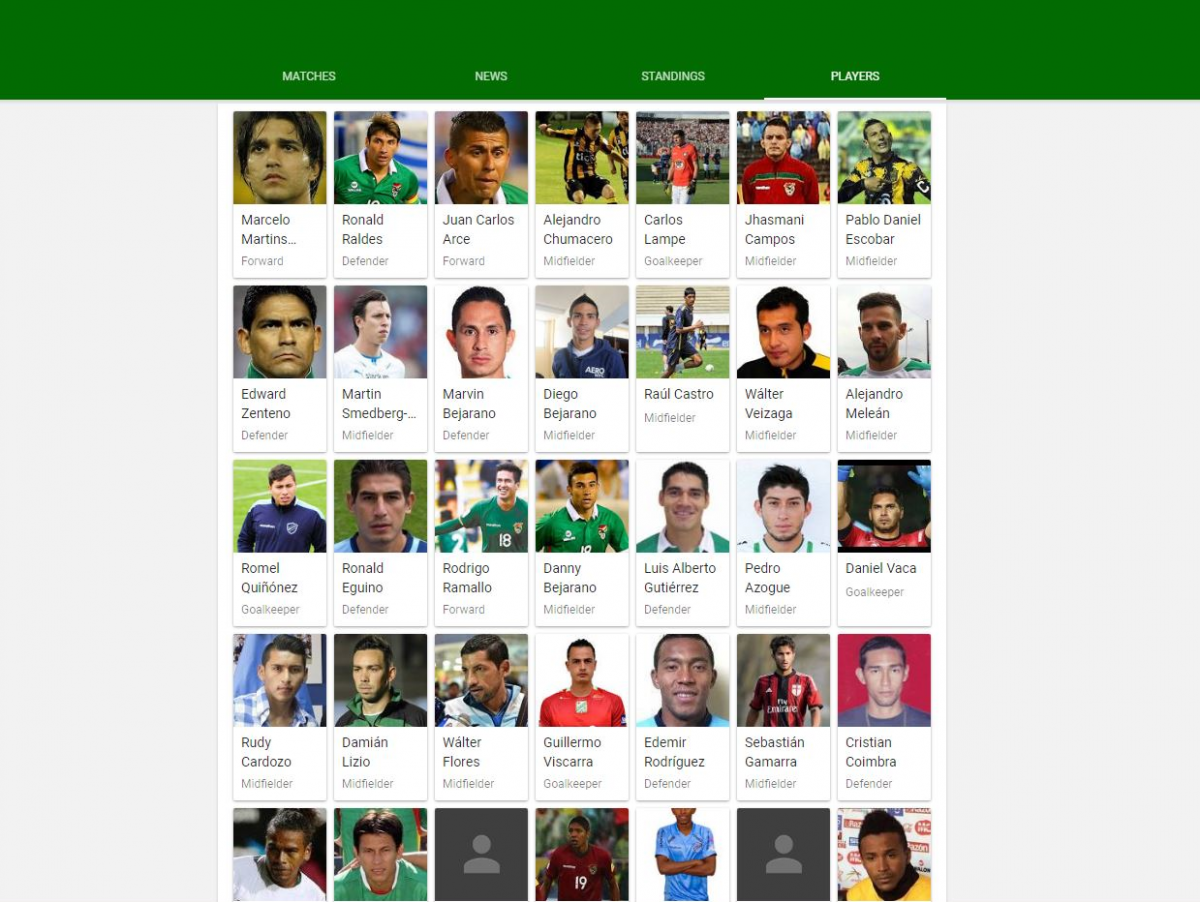1200x902 pixels.
Task: Open Marcelo Martins player photo
Action: point(280,158)
